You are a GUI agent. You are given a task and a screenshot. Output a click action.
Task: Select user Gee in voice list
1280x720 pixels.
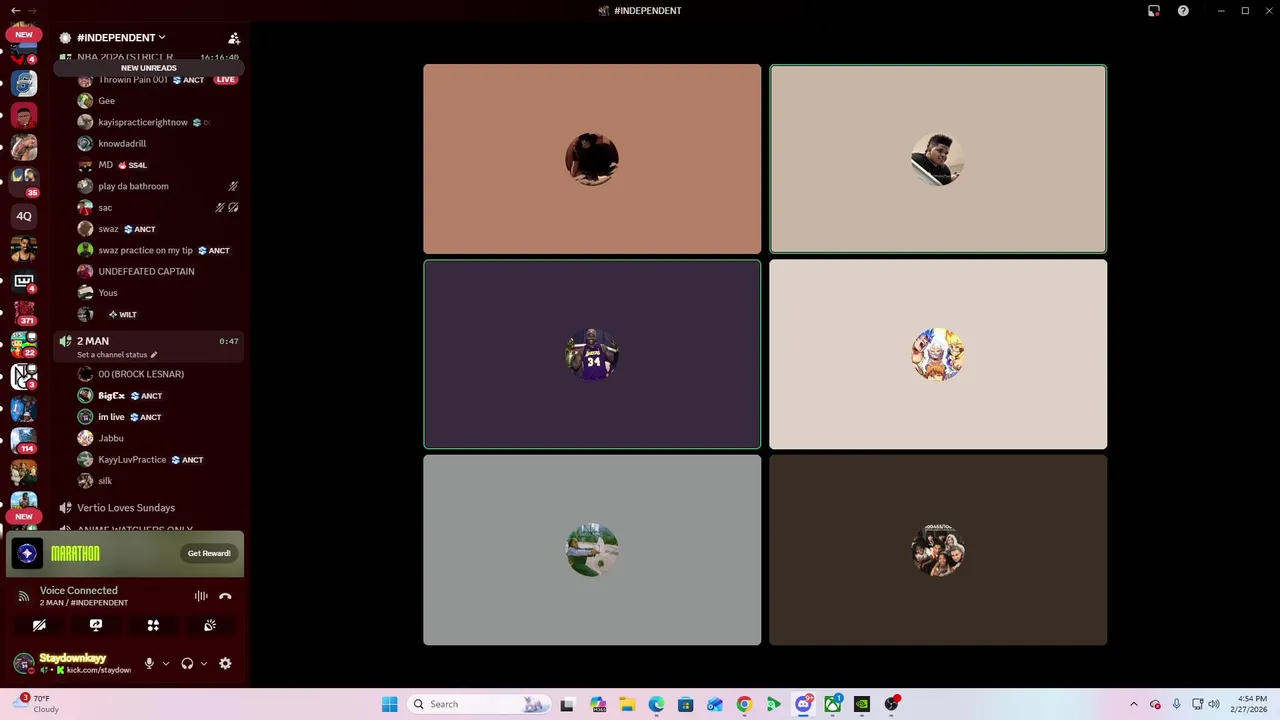[106, 101]
